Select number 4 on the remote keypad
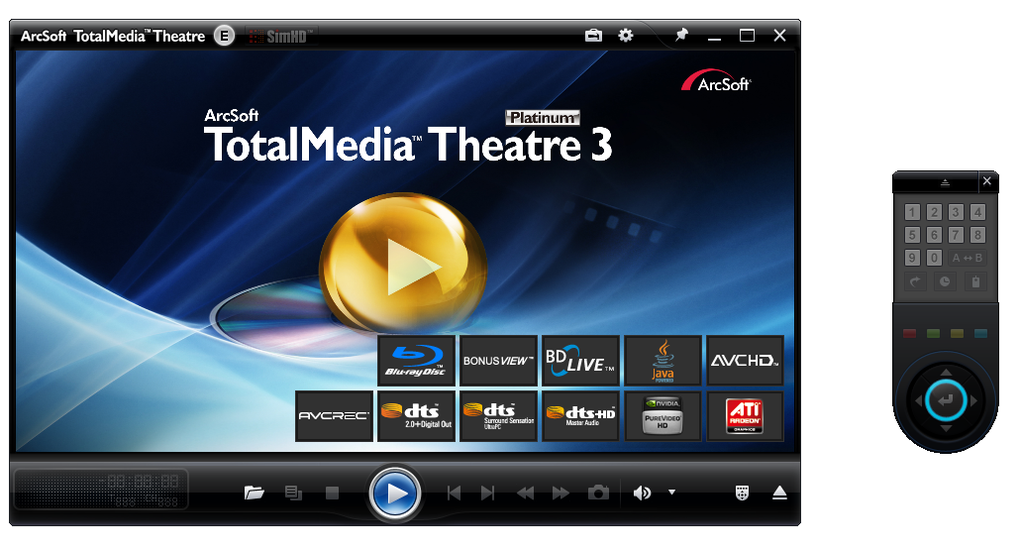The image size is (1020, 552). click(x=977, y=212)
